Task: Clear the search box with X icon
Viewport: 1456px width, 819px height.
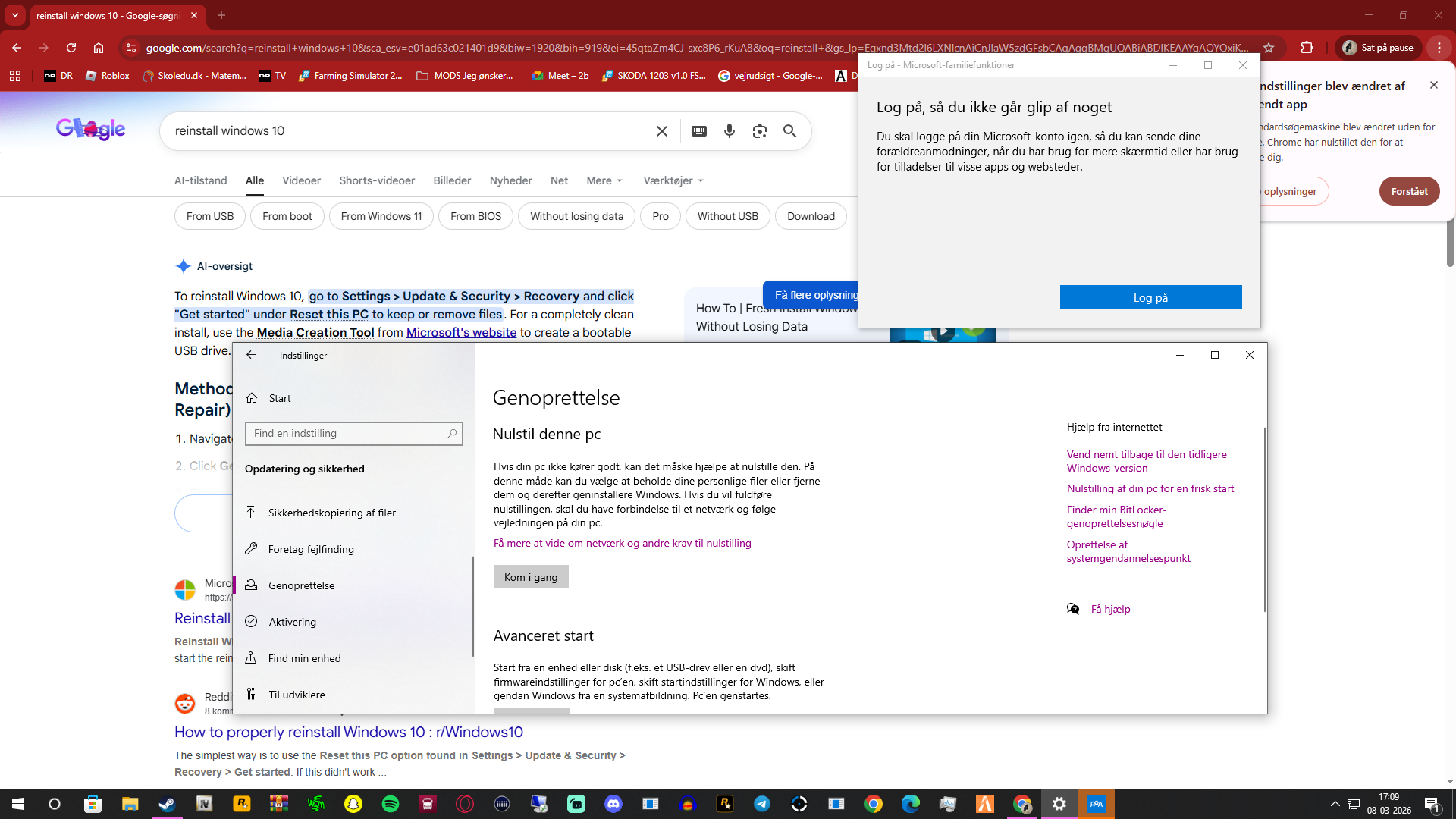Action: (661, 131)
